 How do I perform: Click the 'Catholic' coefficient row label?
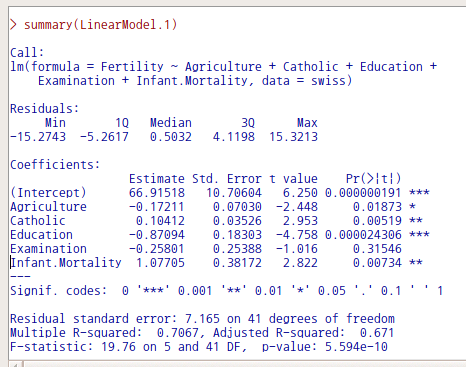38,221
